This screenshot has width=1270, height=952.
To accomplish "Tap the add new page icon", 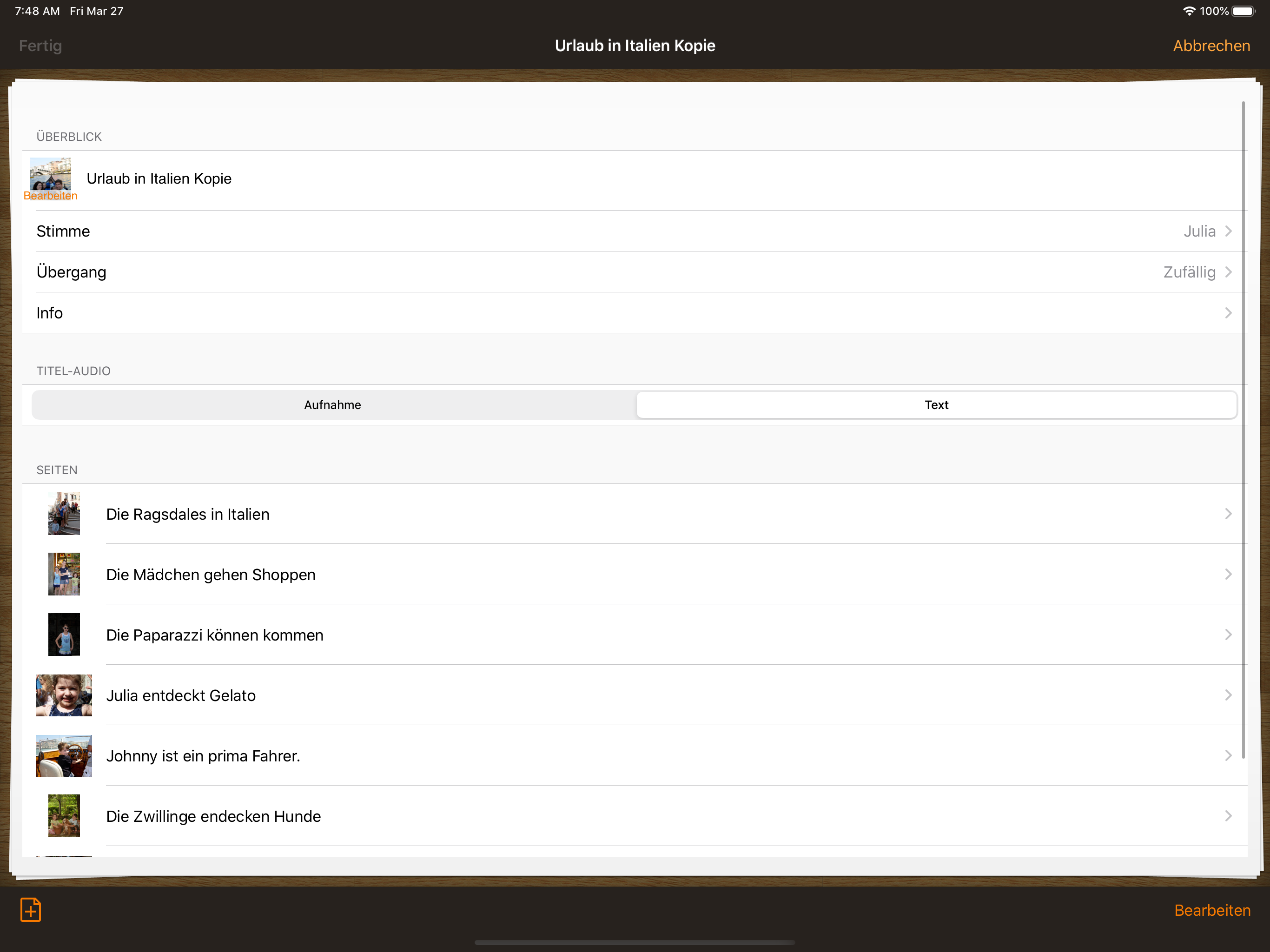I will point(30,910).
